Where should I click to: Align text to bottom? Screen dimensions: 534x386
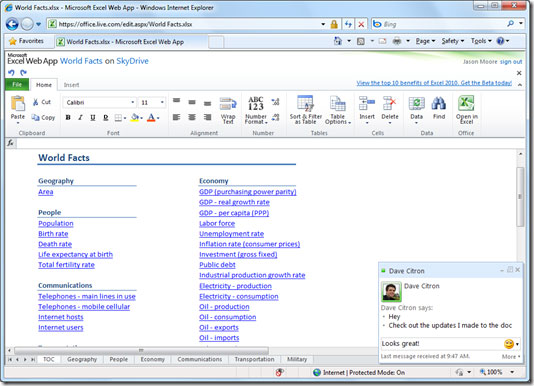coord(207,103)
